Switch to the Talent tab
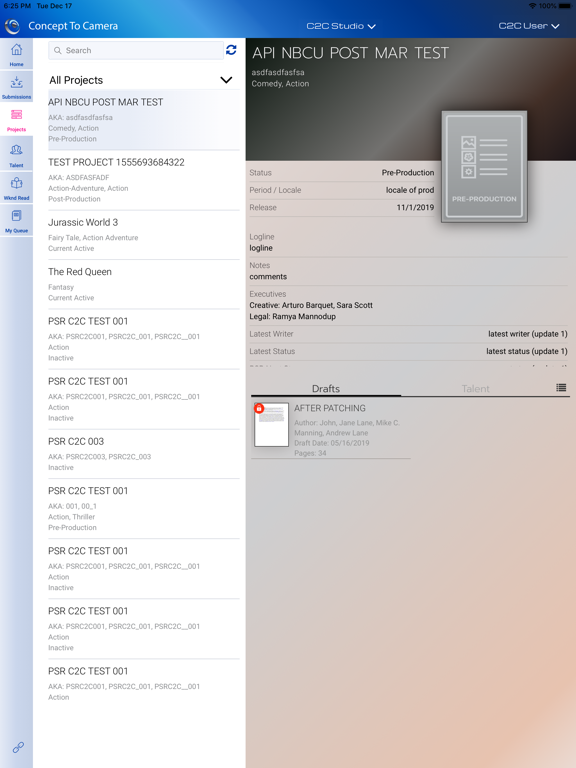Screen dimensions: 576x768 (x=475, y=388)
